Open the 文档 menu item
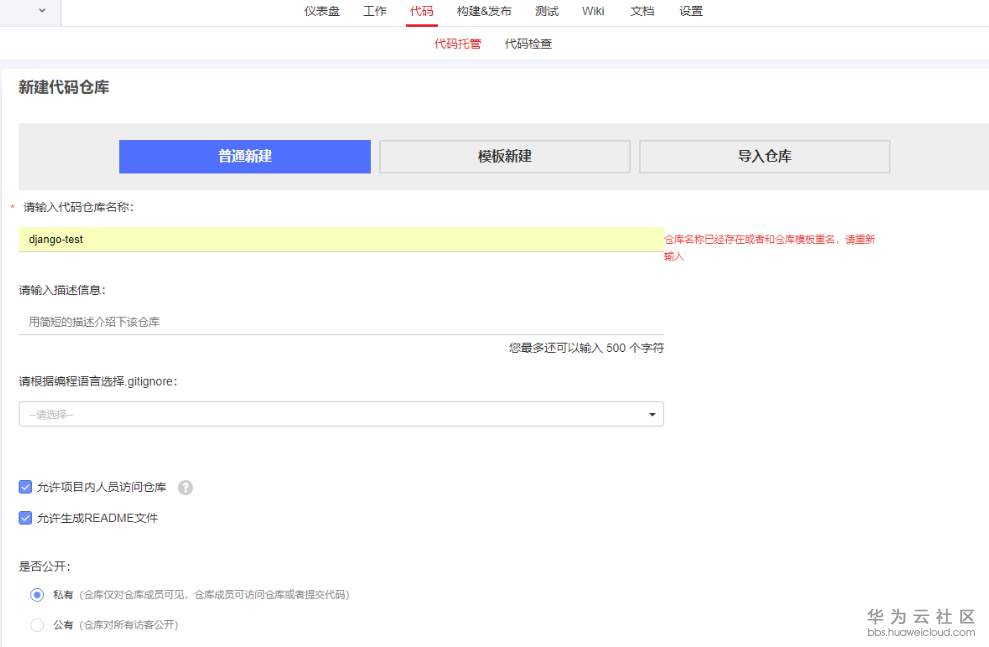 pyautogui.click(x=642, y=11)
